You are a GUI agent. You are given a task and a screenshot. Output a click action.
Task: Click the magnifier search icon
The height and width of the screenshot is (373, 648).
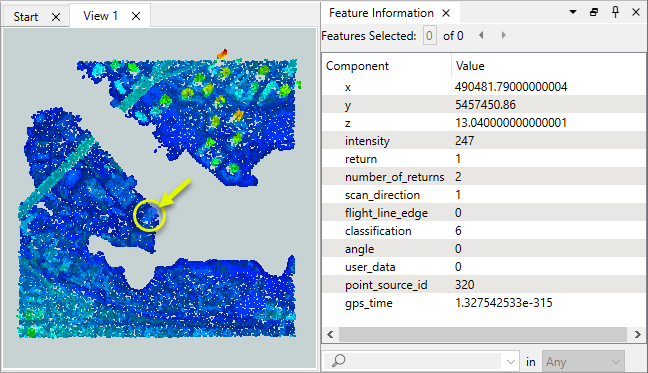[x=338, y=361]
